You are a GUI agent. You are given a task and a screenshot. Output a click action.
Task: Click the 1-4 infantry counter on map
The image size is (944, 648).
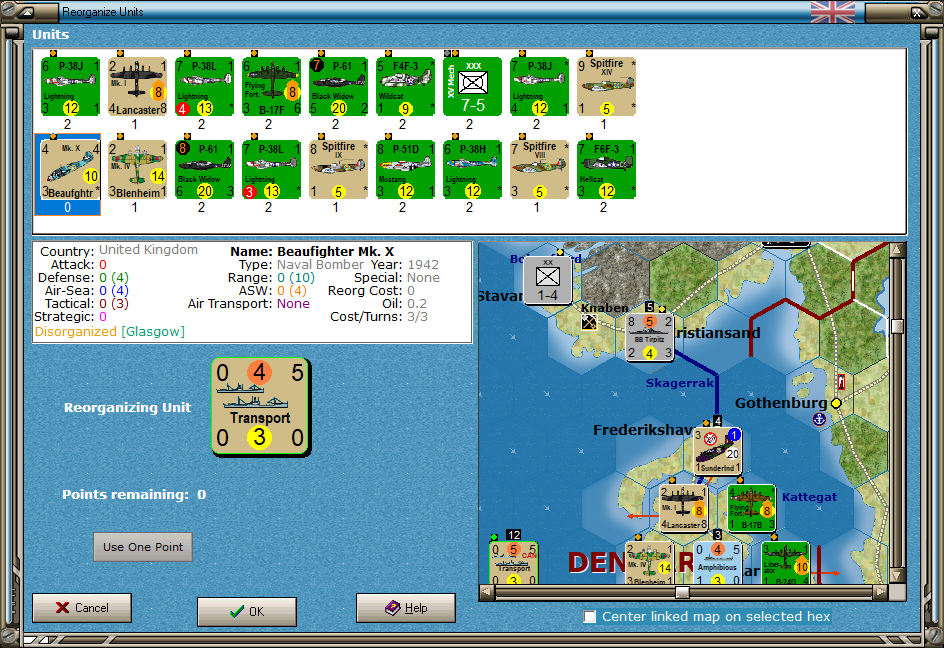pos(547,280)
